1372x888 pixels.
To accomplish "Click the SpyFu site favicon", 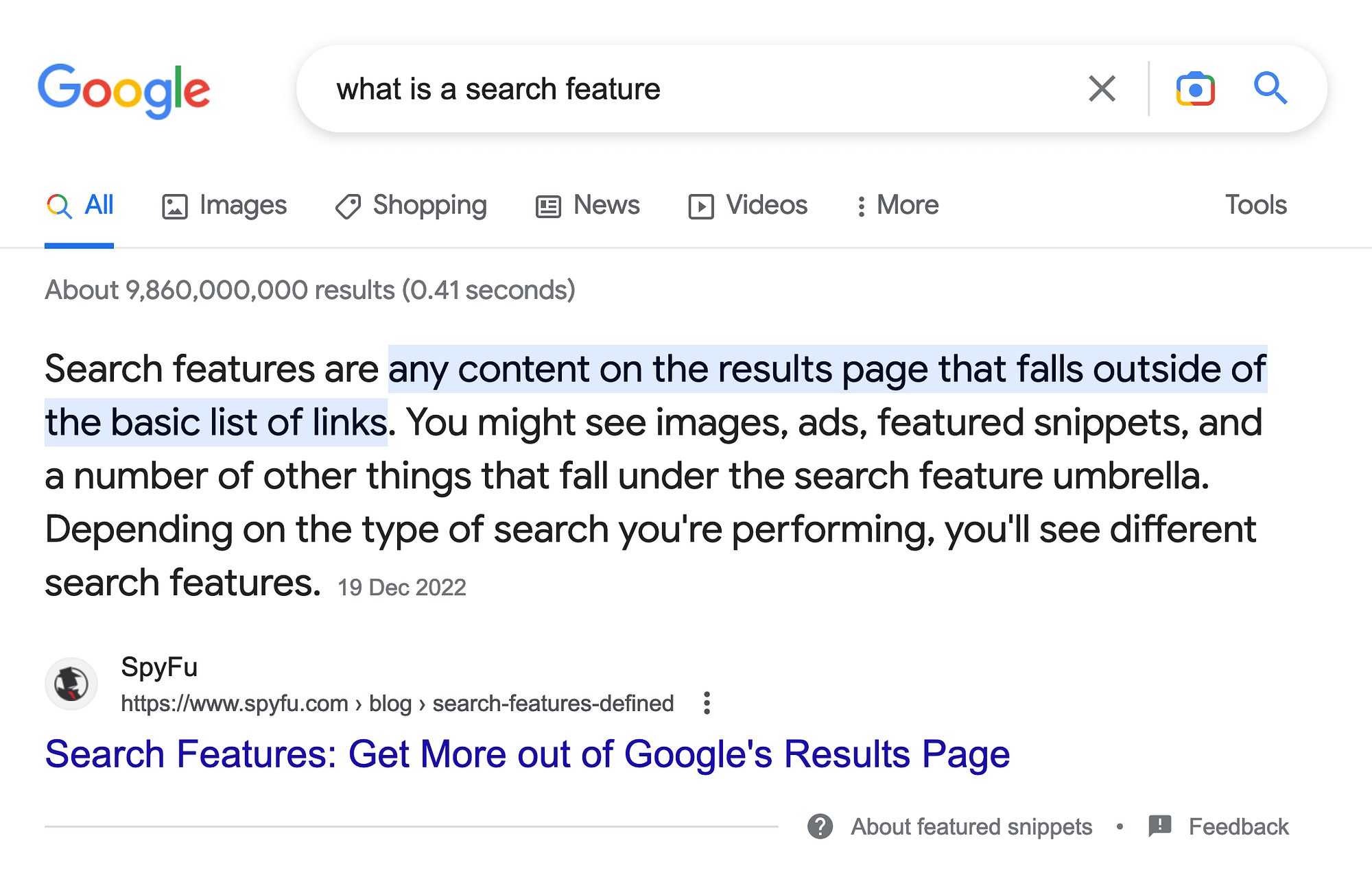I will (x=71, y=684).
